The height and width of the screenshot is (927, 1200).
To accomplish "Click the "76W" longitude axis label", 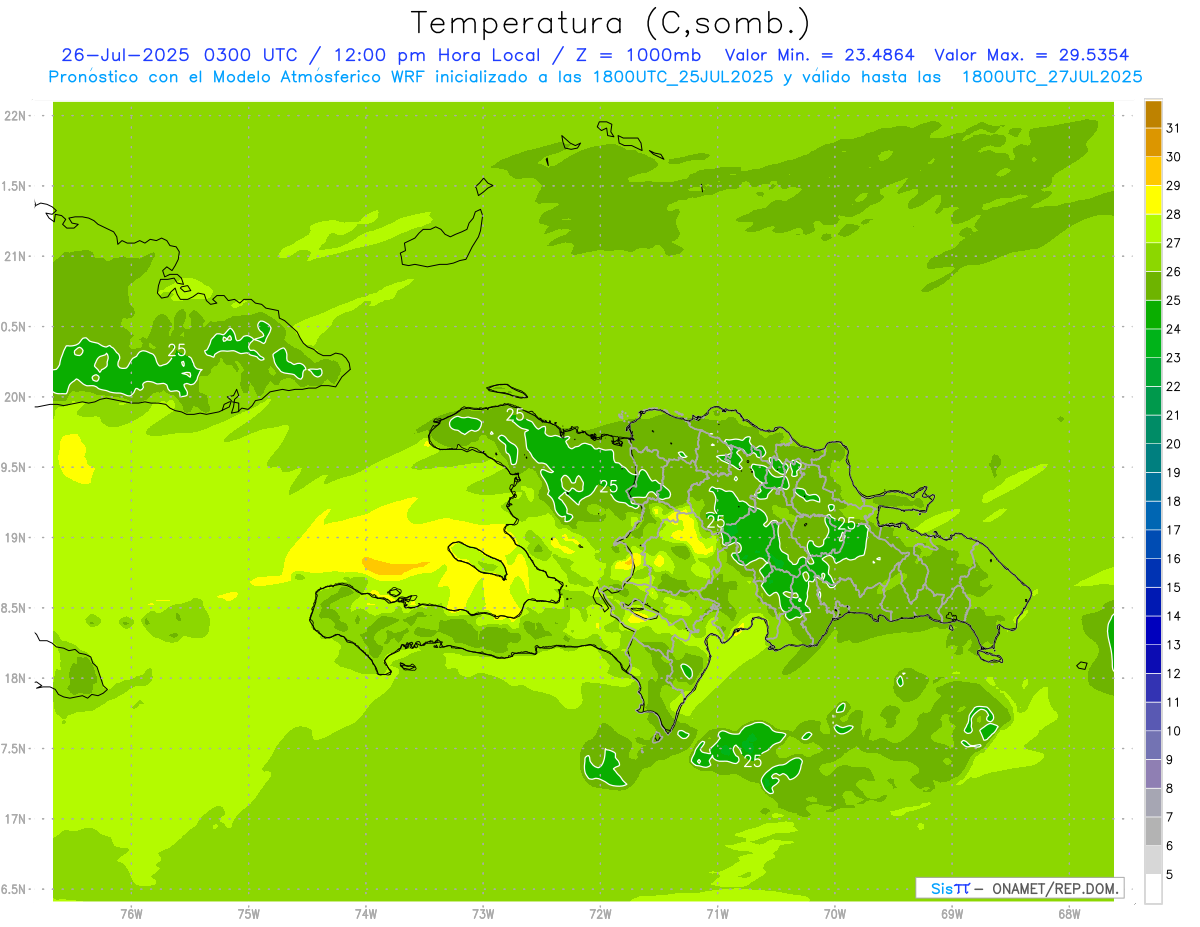I will coord(131,914).
